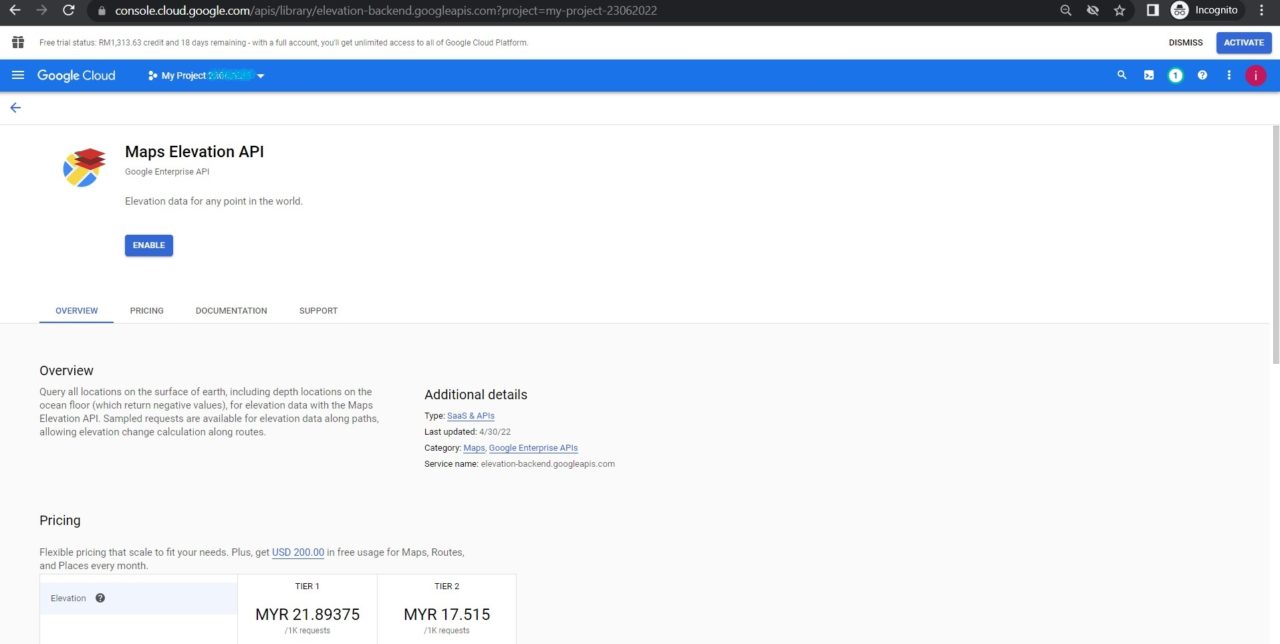1280x644 pixels.
Task: Open the USD 200.00 free usage link
Action: pos(297,551)
